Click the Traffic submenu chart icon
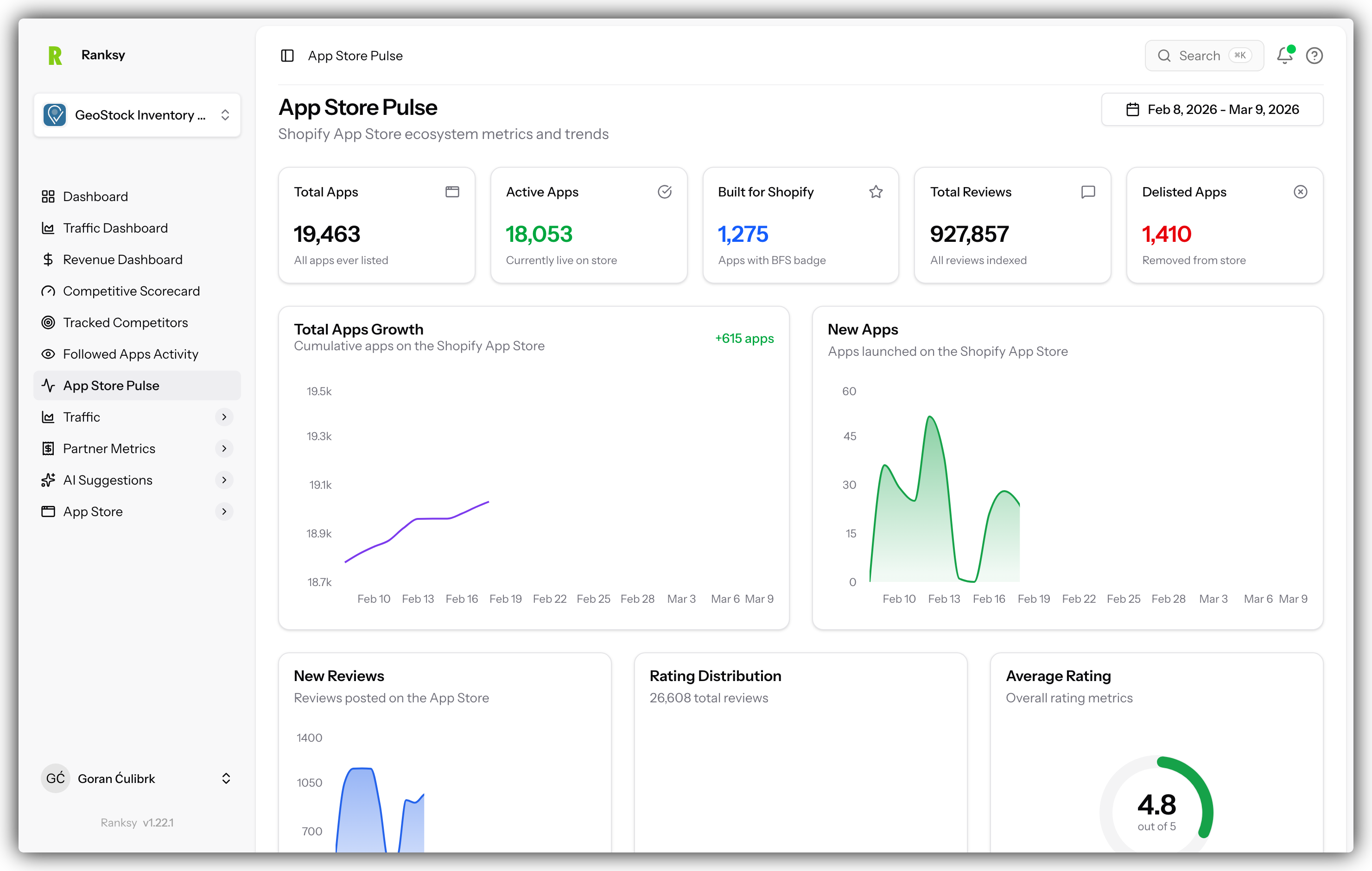 [x=48, y=417]
